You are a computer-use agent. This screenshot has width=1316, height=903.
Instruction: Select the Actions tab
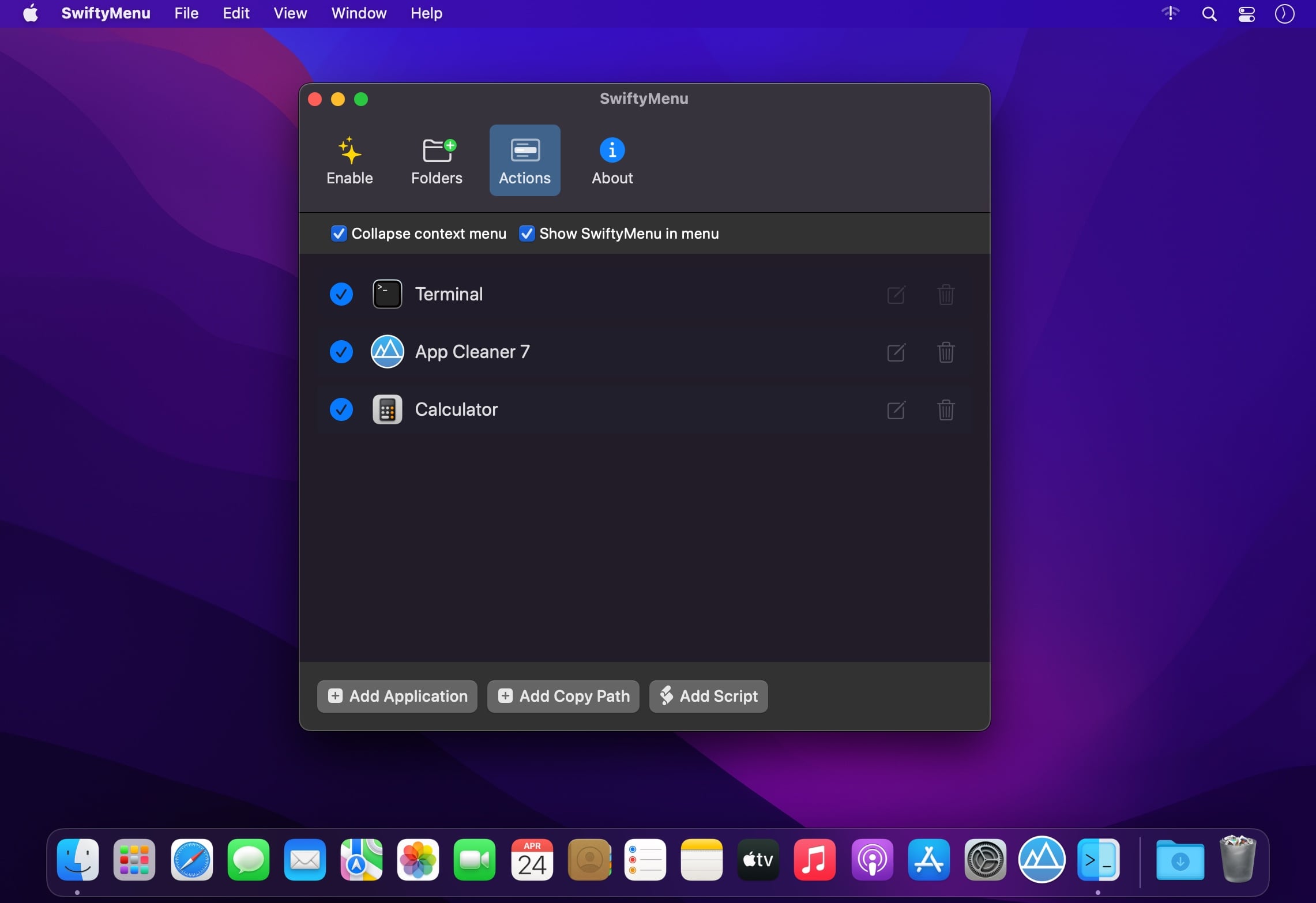point(525,161)
